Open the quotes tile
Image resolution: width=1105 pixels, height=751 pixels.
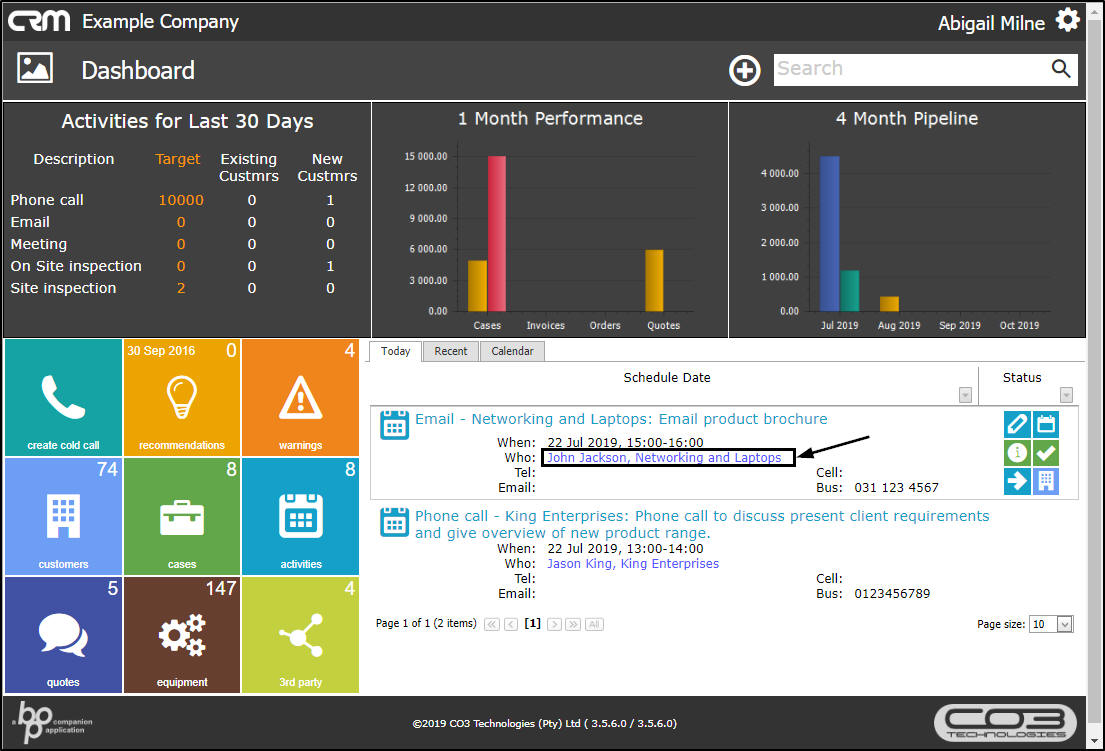point(63,635)
